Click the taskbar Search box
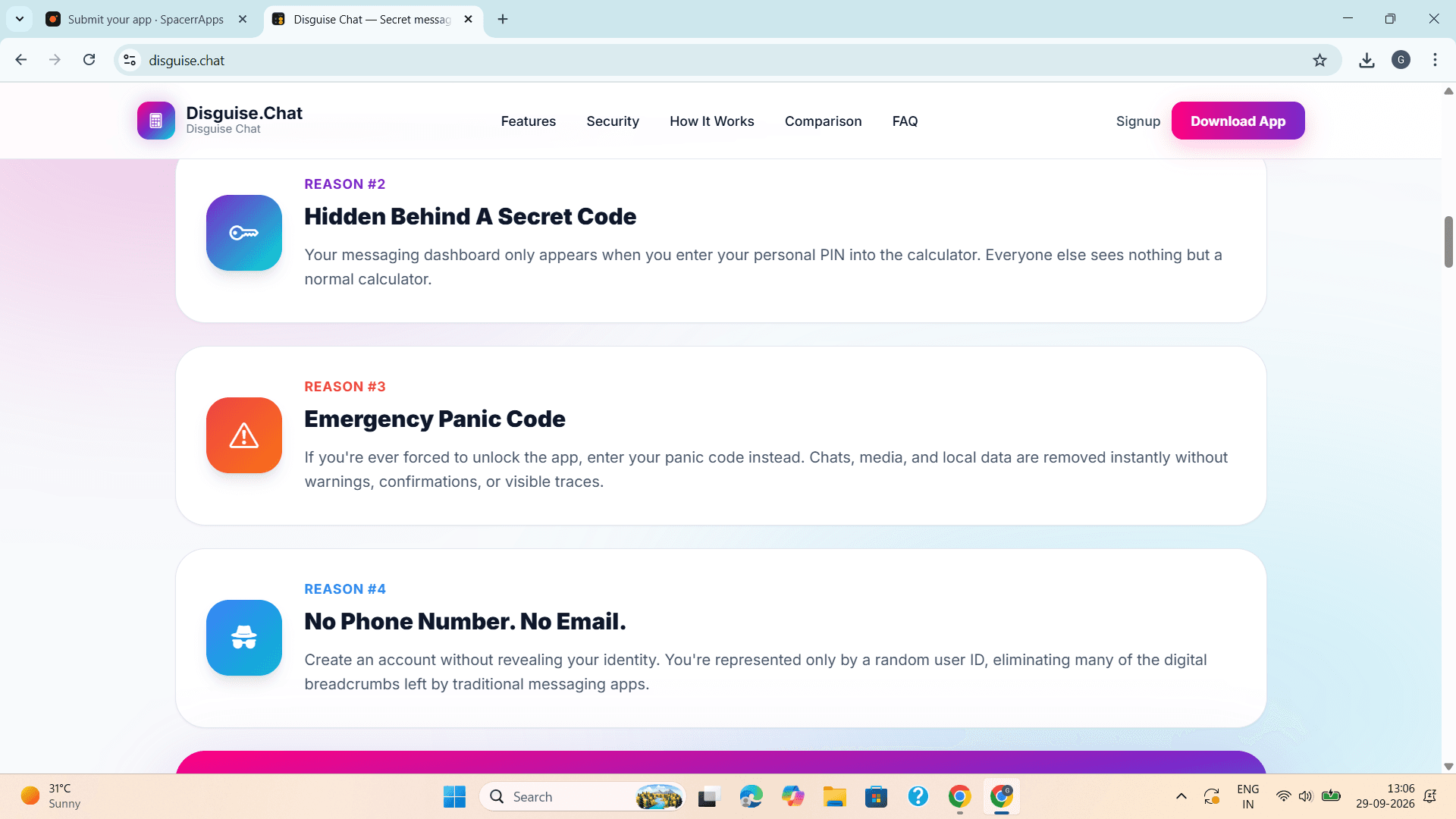Image resolution: width=1456 pixels, height=819 pixels. point(582,796)
